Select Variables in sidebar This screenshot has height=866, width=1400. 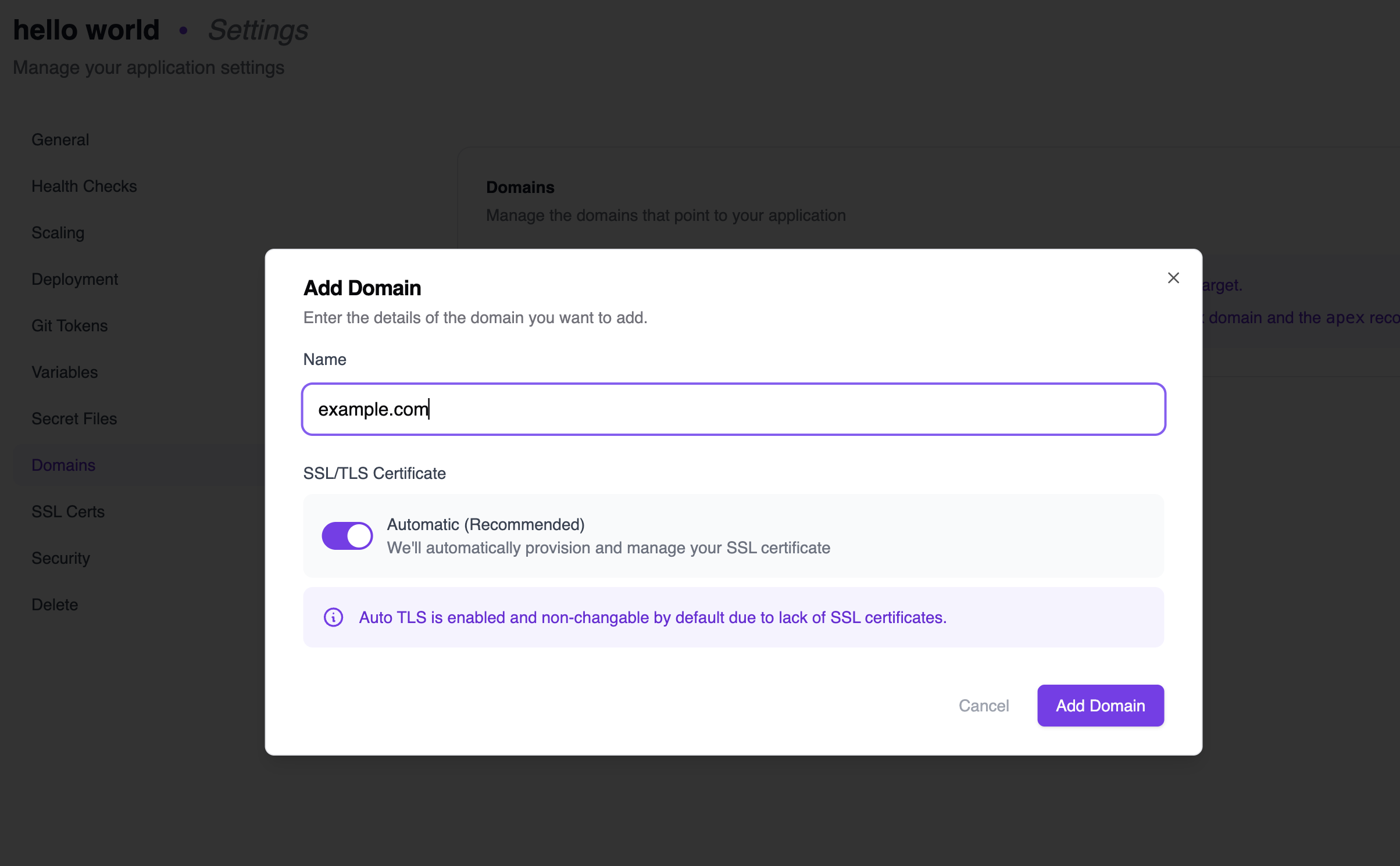coord(65,372)
